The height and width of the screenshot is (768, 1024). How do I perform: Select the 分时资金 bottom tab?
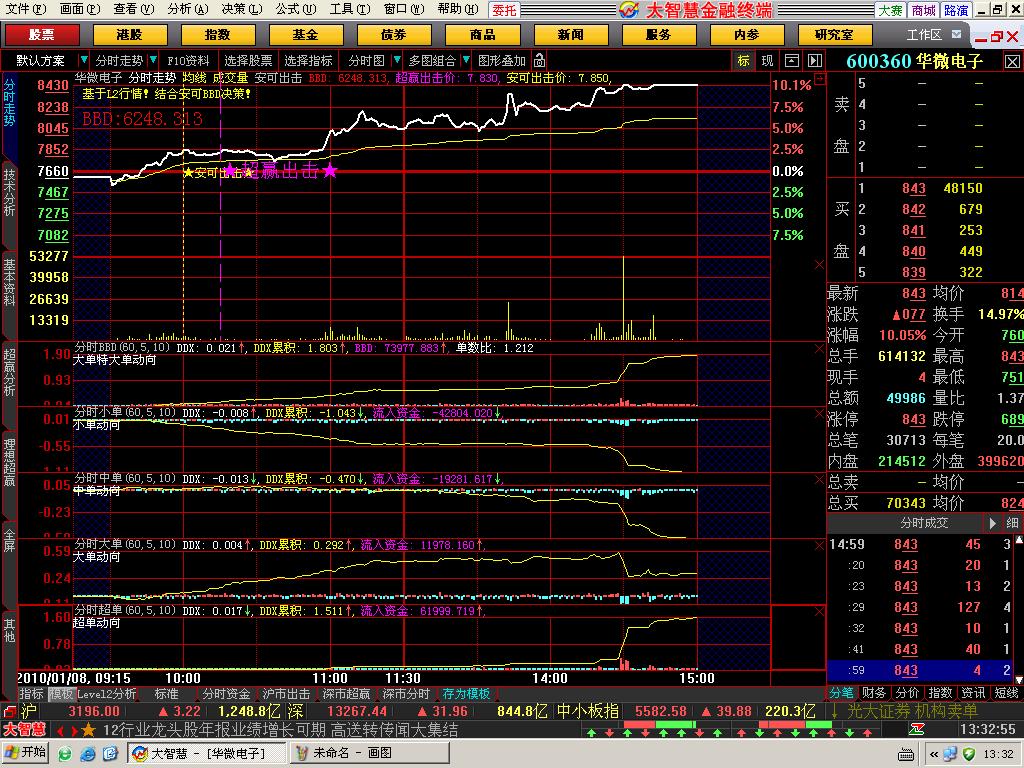click(x=227, y=694)
